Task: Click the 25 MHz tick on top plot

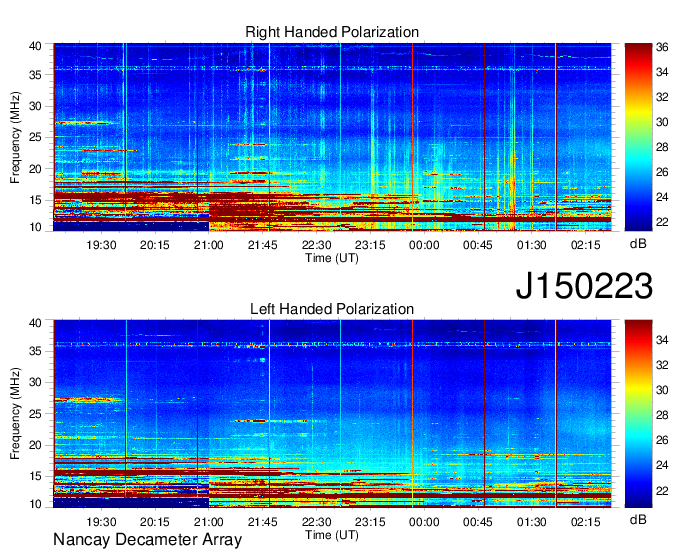Action: tap(35, 137)
